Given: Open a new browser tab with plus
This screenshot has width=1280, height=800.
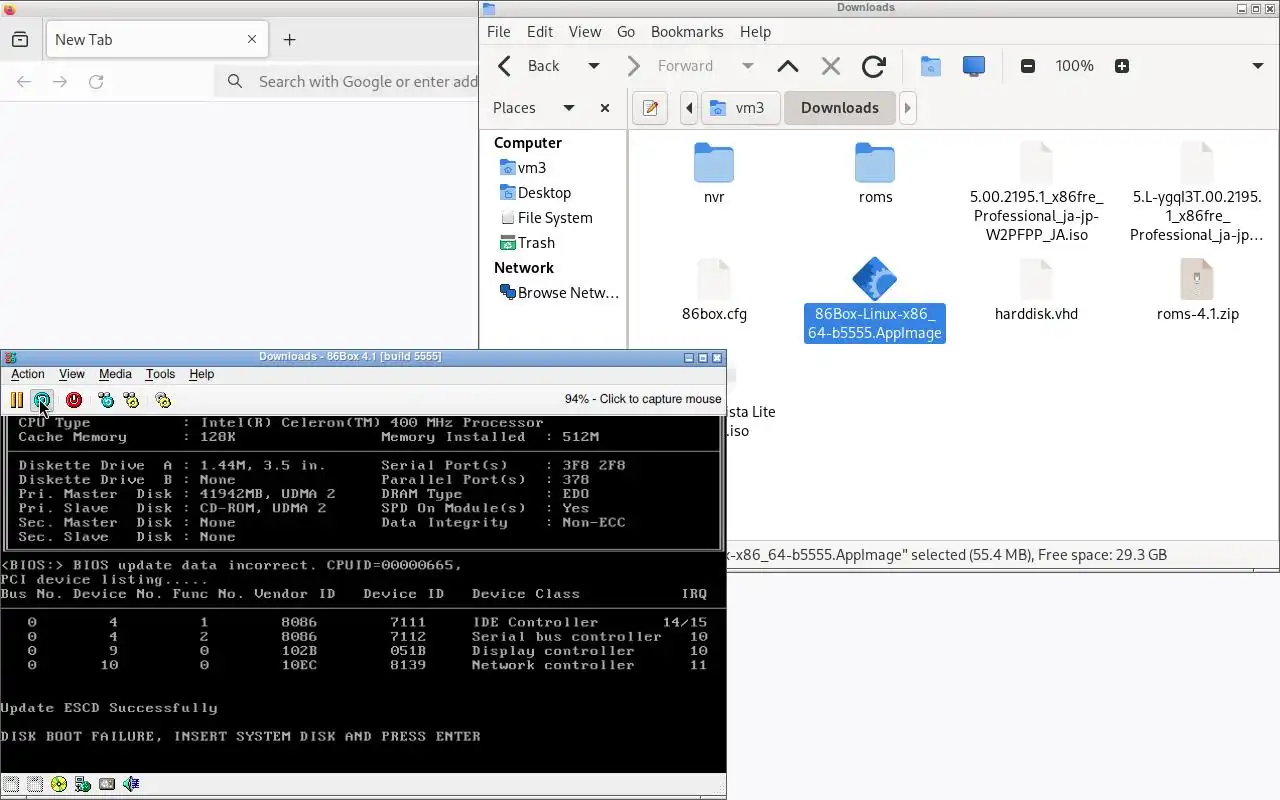Looking at the screenshot, I should click(289, 40).
